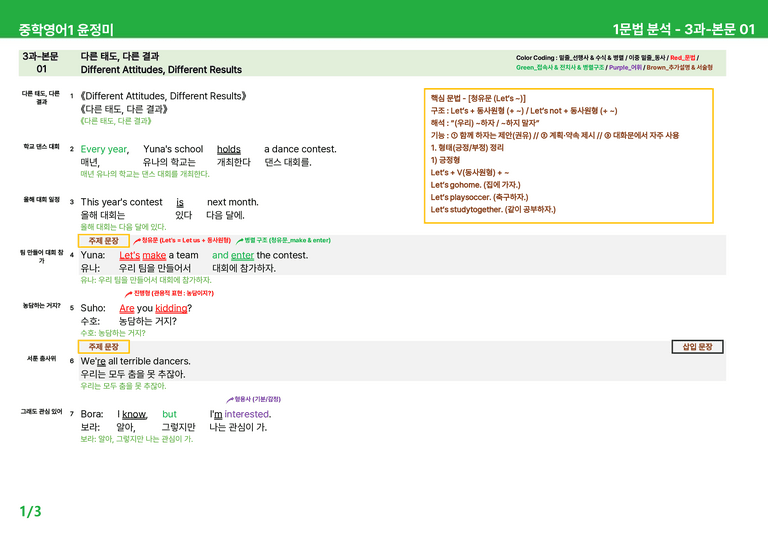Click the red underlined "Let's" in Yuna's line

(x=130, y=255)
